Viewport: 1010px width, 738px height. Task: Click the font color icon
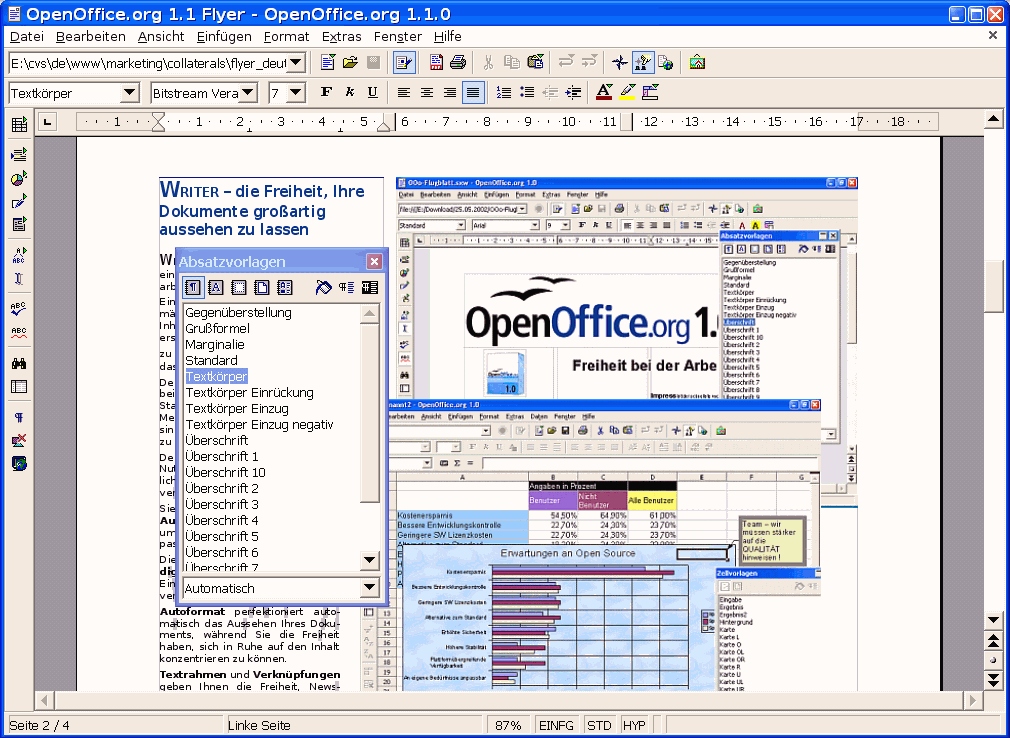603,93
